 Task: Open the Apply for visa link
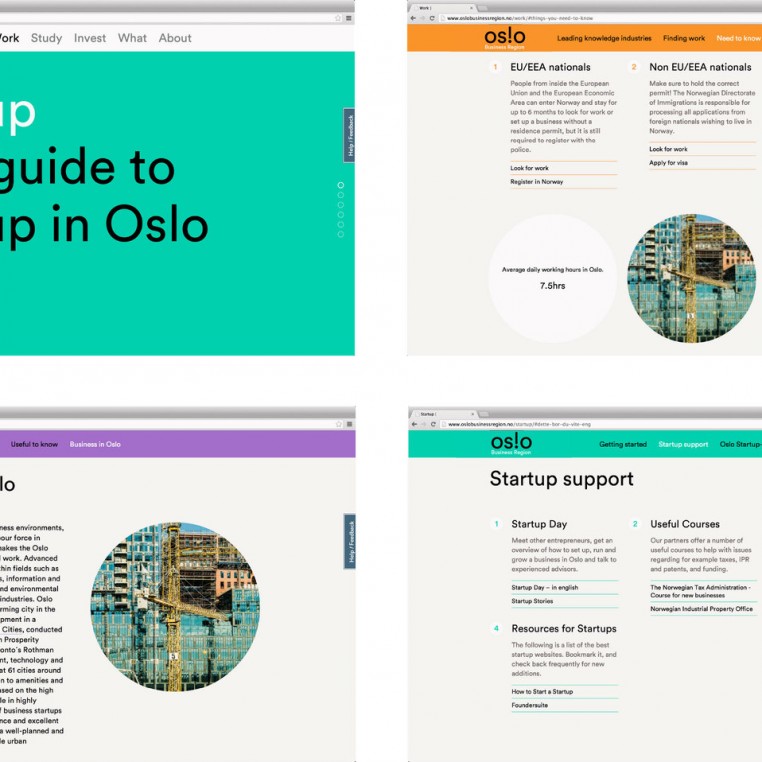coord(669,163)
